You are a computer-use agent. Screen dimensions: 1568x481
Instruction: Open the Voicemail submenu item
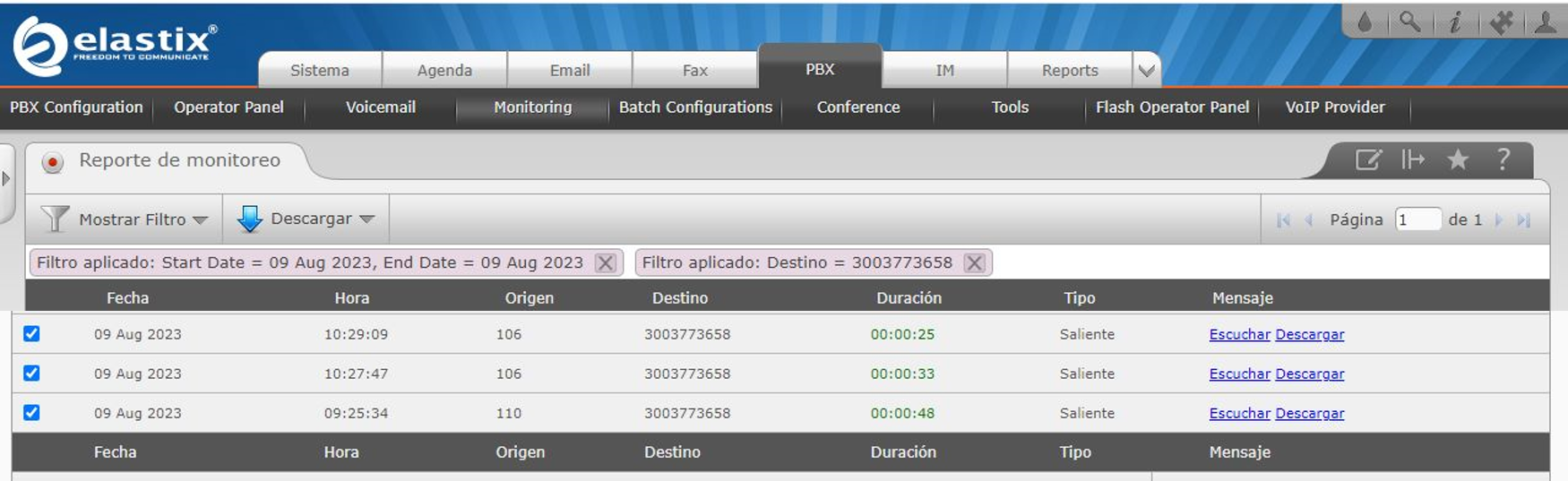(380, 107)
